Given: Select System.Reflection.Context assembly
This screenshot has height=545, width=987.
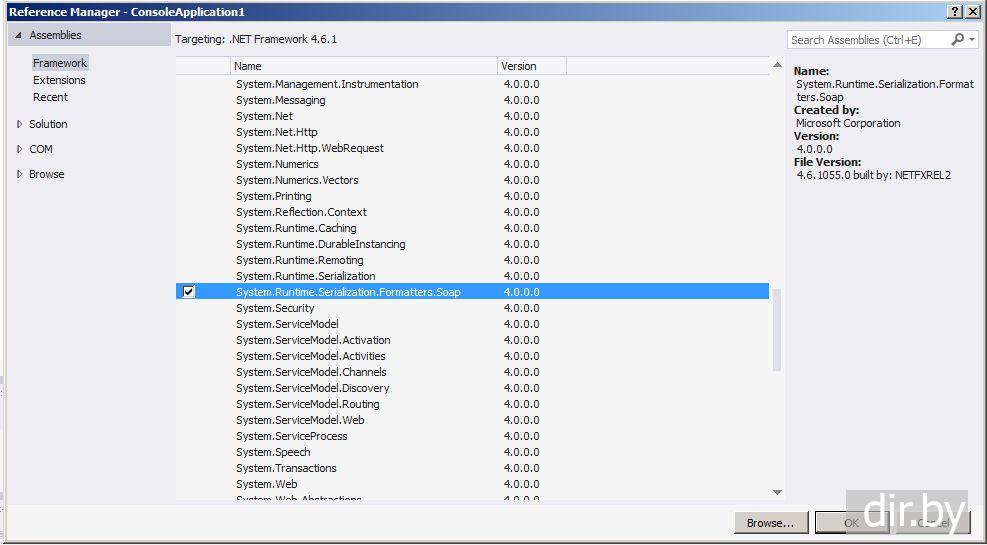Looking at the screenshot, I should click(472, 212).
